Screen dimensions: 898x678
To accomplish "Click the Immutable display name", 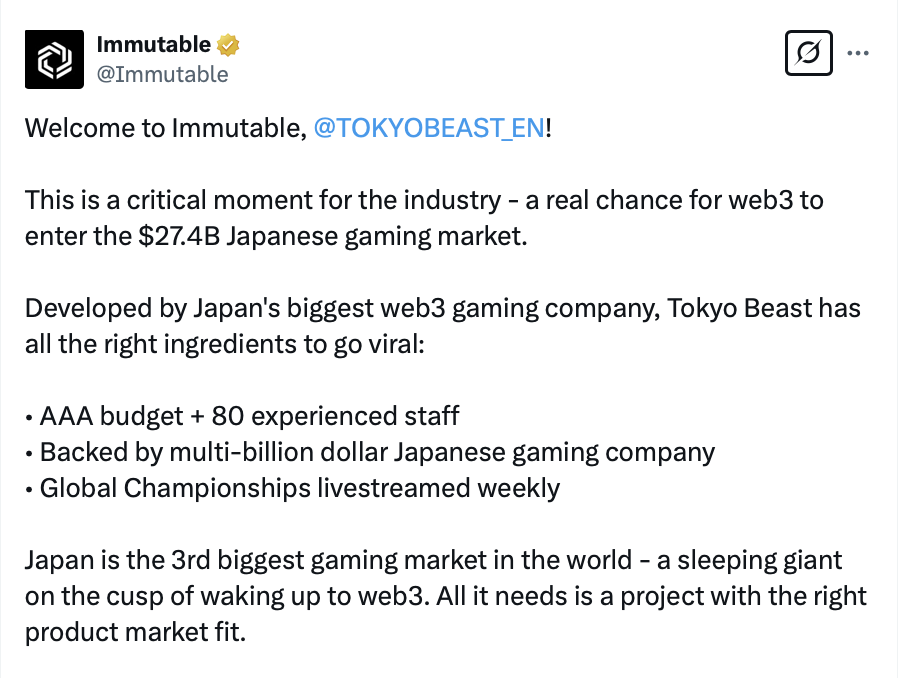I will pos(153,45).
